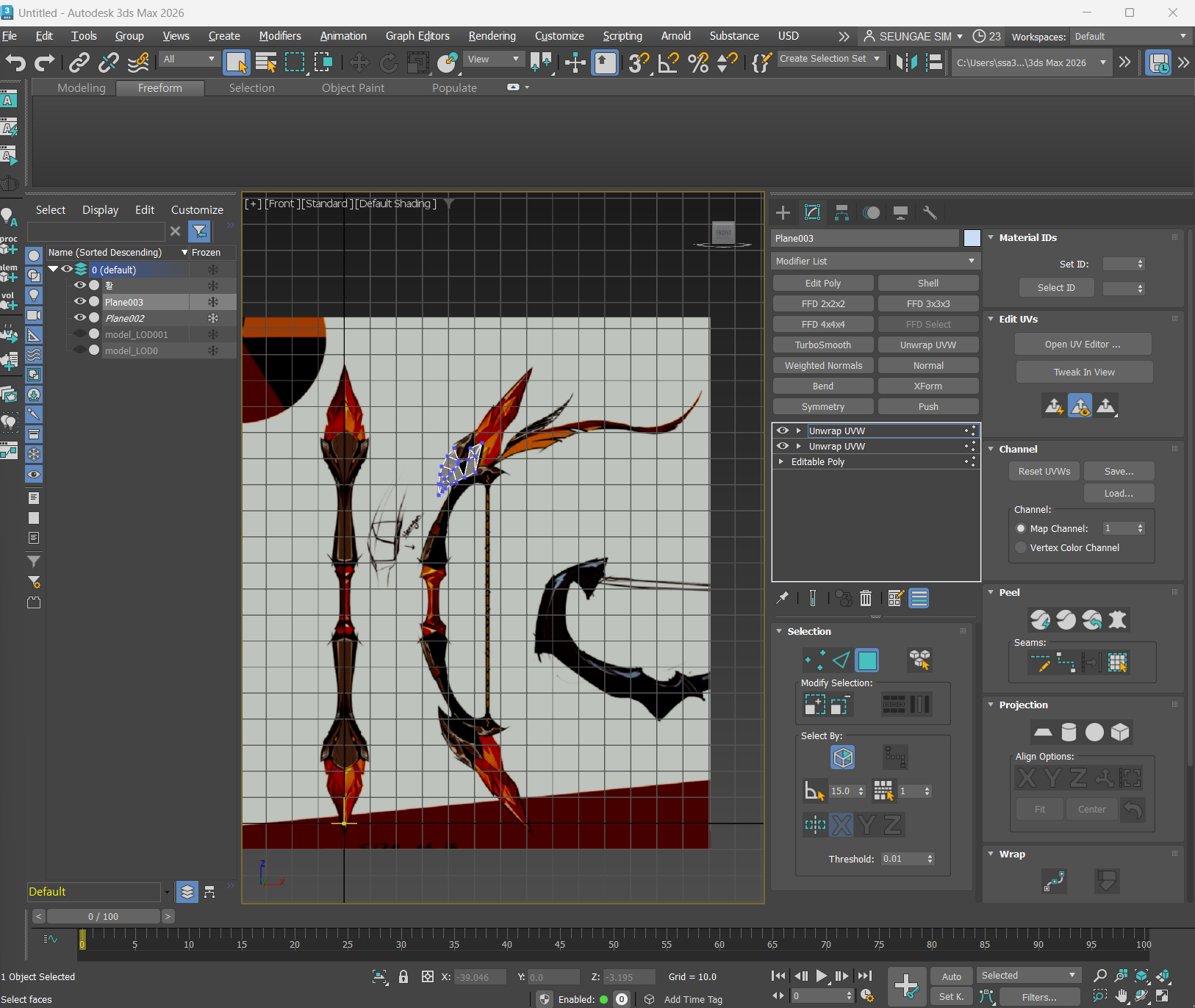Viewport: 1195px width, 1008px height.
Task: Toggle visibility of model_LOD001
Action: [80, 334]
